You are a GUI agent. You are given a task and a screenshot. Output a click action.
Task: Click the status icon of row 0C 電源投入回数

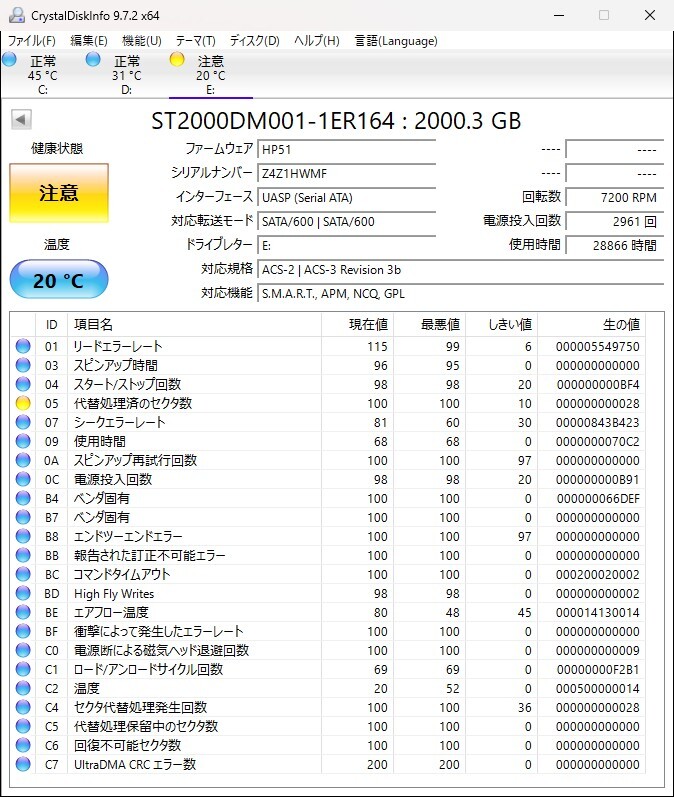[23, 479]
